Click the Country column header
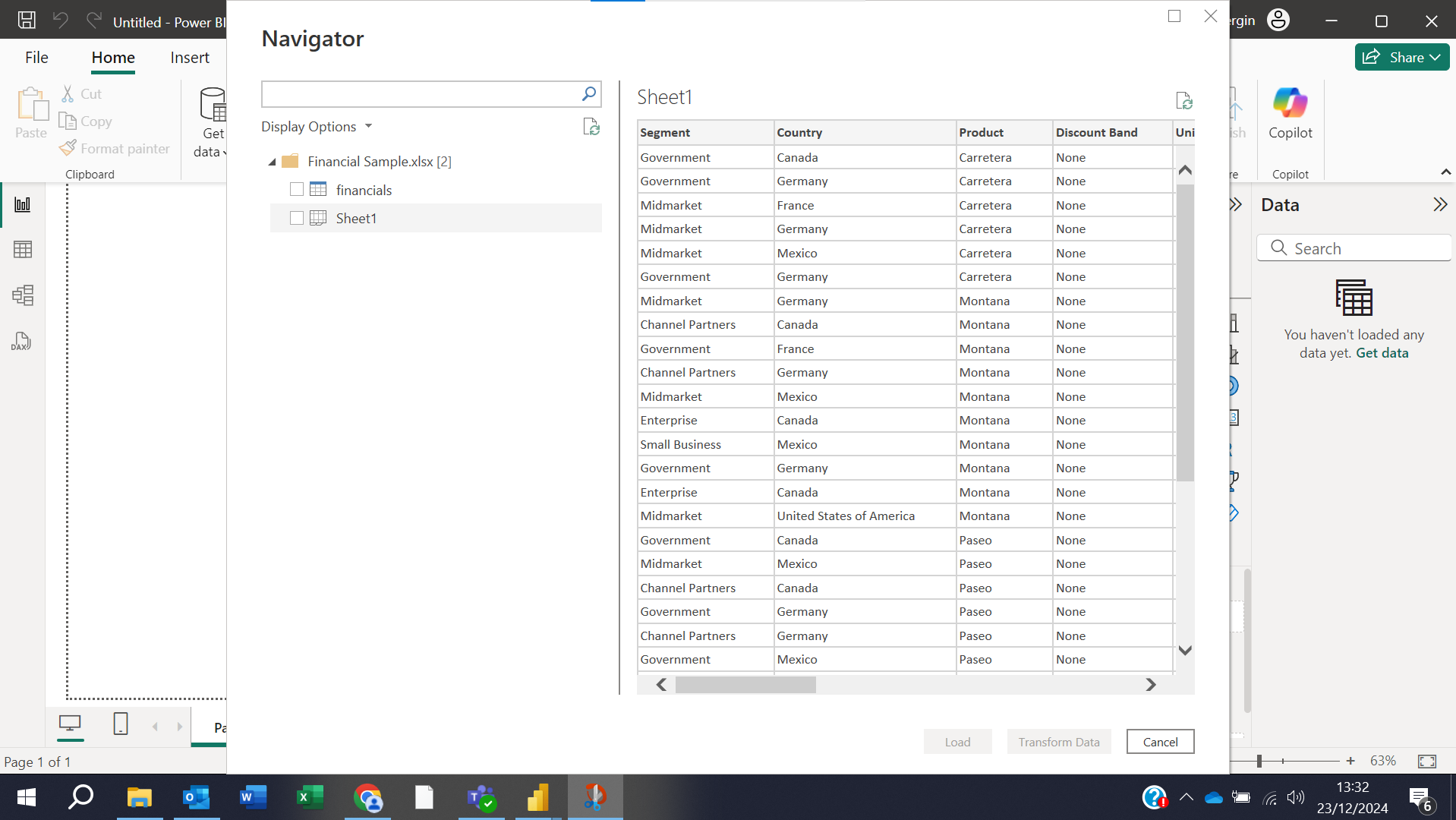 pos(865,132)
